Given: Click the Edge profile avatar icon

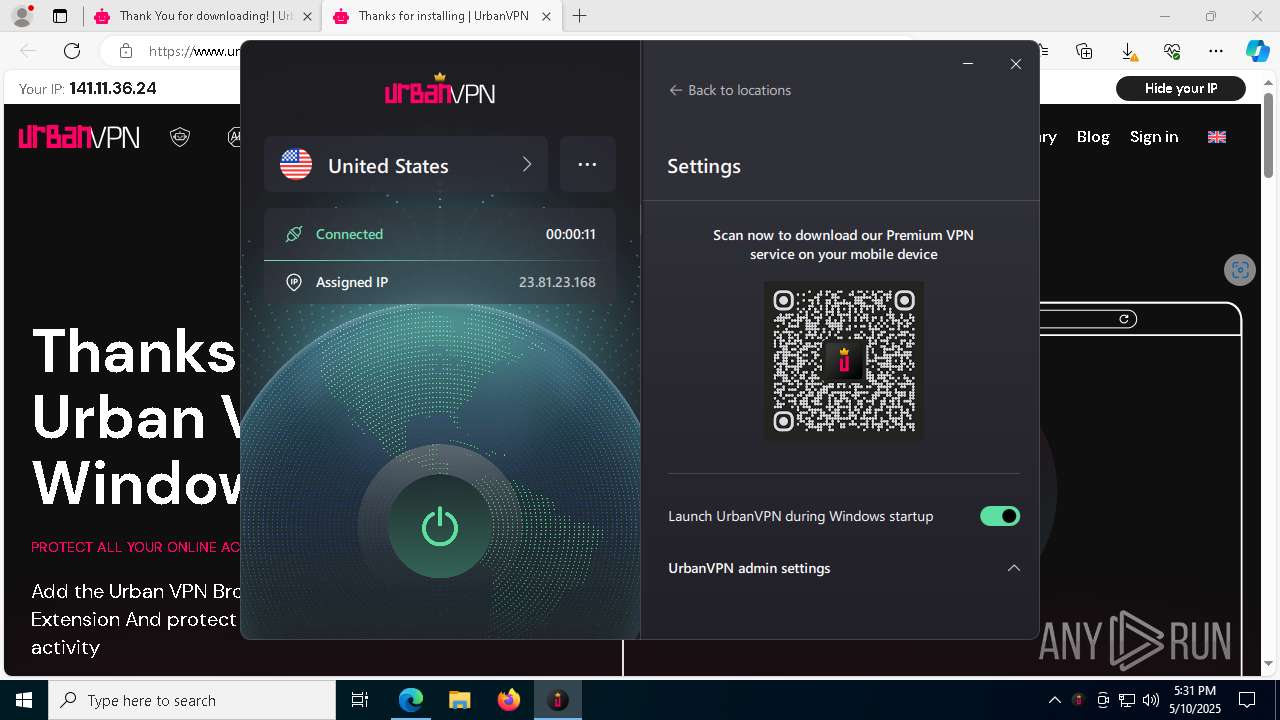Looking at the screenshot, I should tap(21, 16).
